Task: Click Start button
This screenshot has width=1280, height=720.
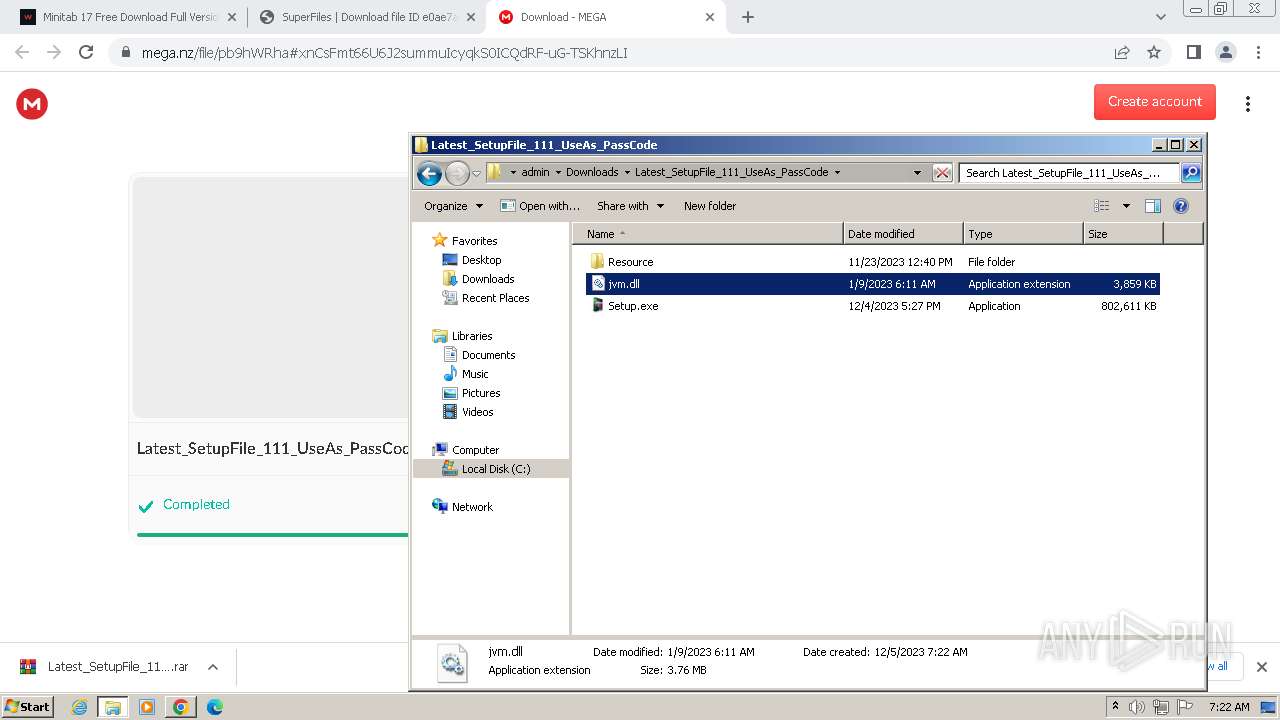Action: (27, 707)
